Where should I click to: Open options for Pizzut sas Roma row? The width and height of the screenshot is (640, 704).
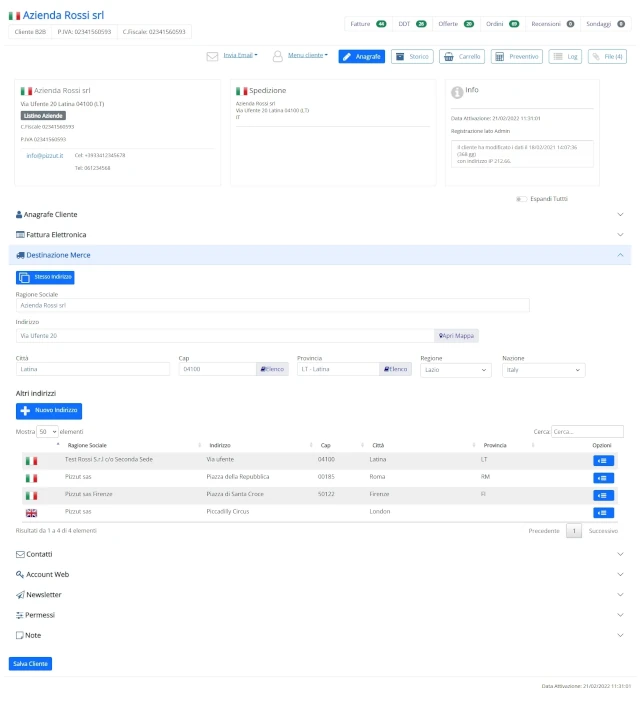click(603, 478)
